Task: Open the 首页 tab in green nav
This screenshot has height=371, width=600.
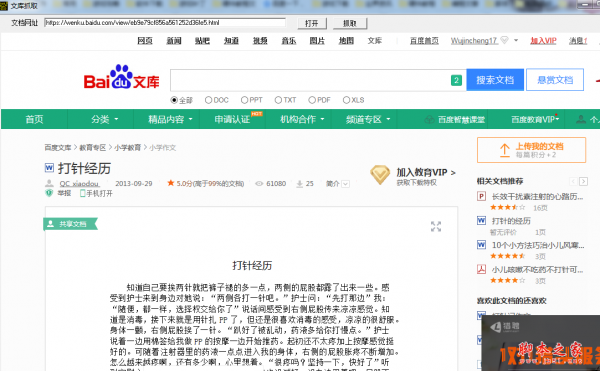Action: (34, 119)
